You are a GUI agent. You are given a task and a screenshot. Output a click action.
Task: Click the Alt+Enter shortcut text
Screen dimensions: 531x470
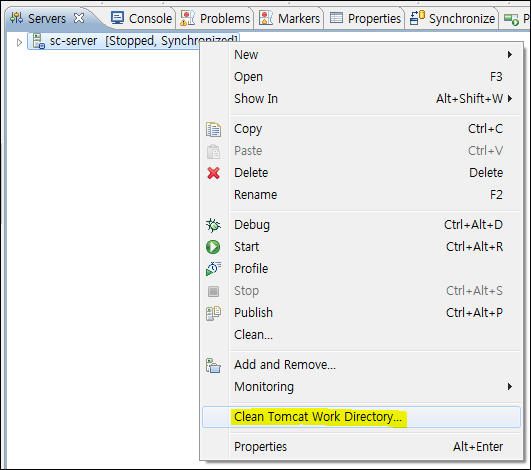[478, 447]
